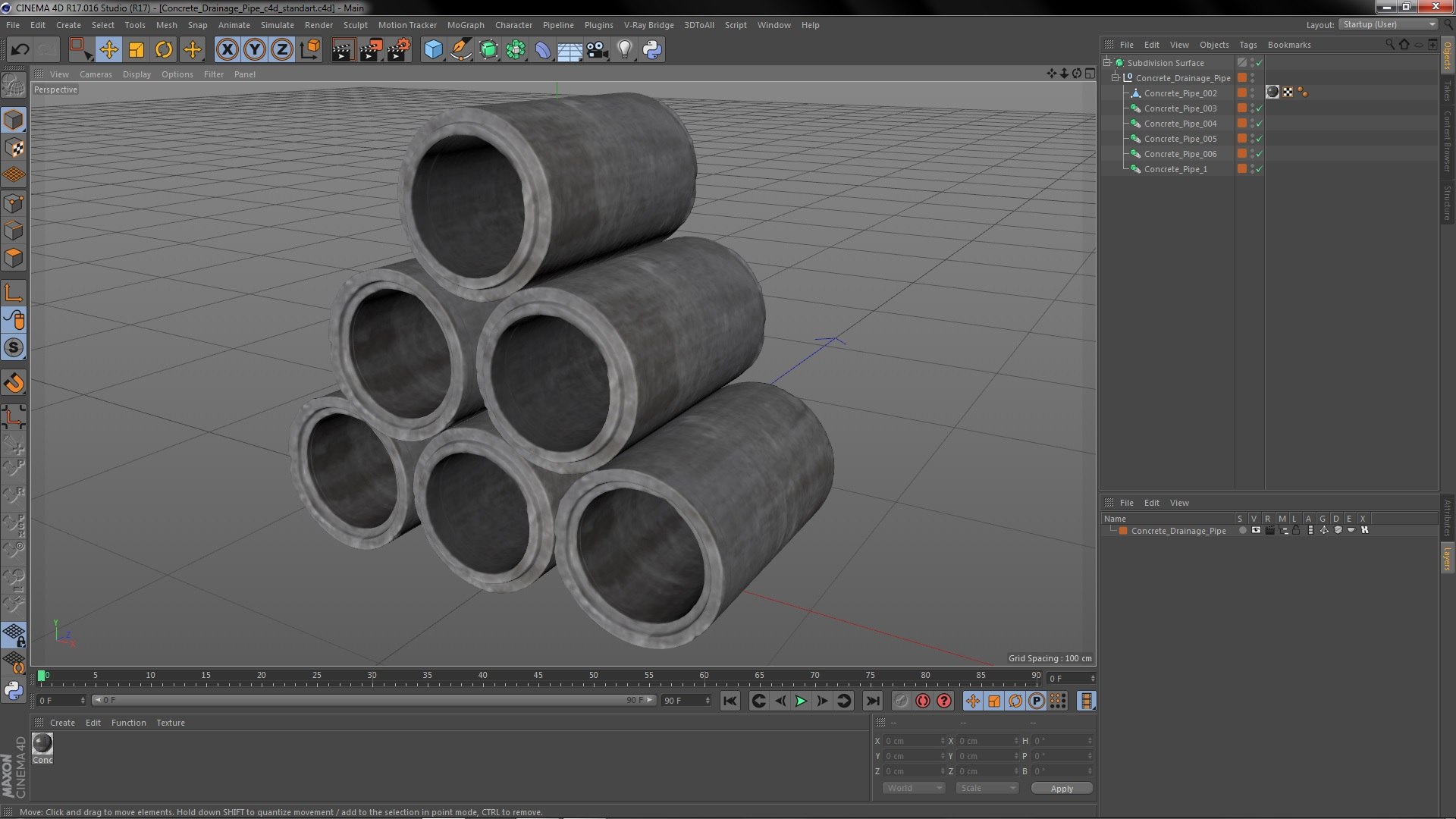Viewport: 1456px width, 819px height.
Task: Click Record Active Objects button
Action: [x=901, y=701]
